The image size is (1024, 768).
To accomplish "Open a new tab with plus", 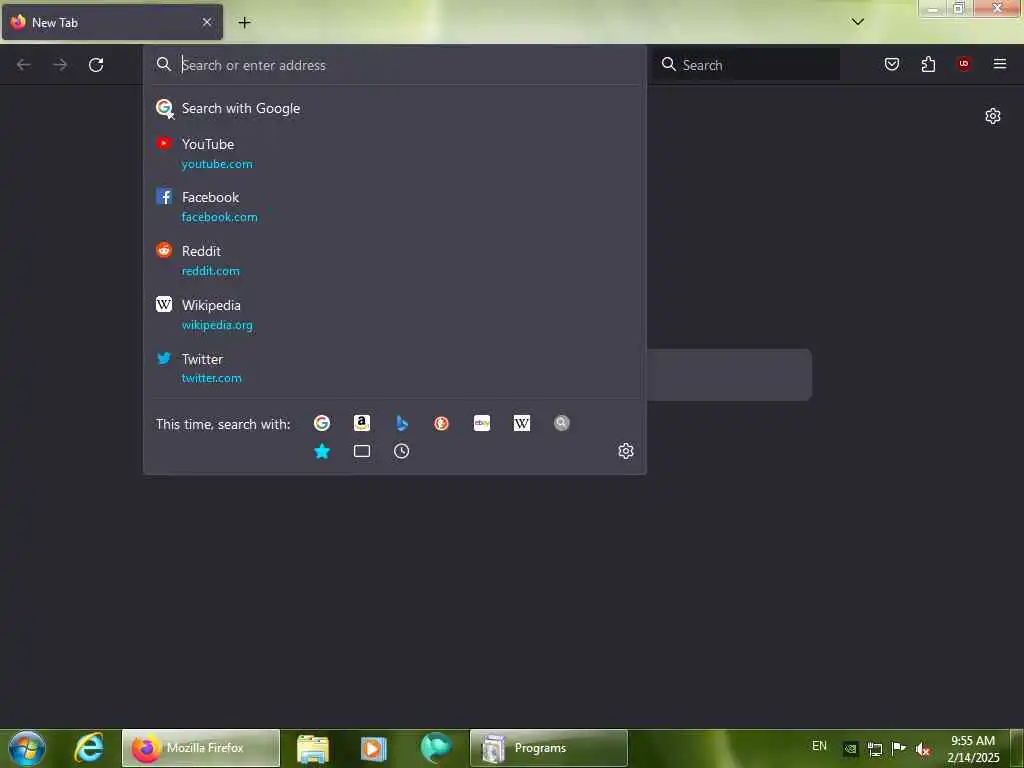I will [244, 22].
